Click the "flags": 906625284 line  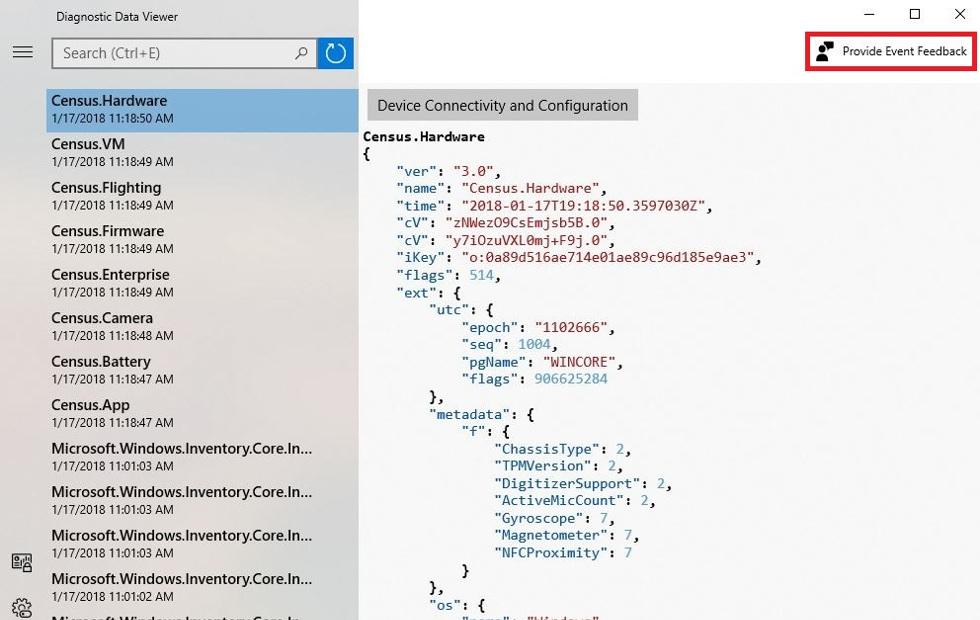click(x=534, y=379)
